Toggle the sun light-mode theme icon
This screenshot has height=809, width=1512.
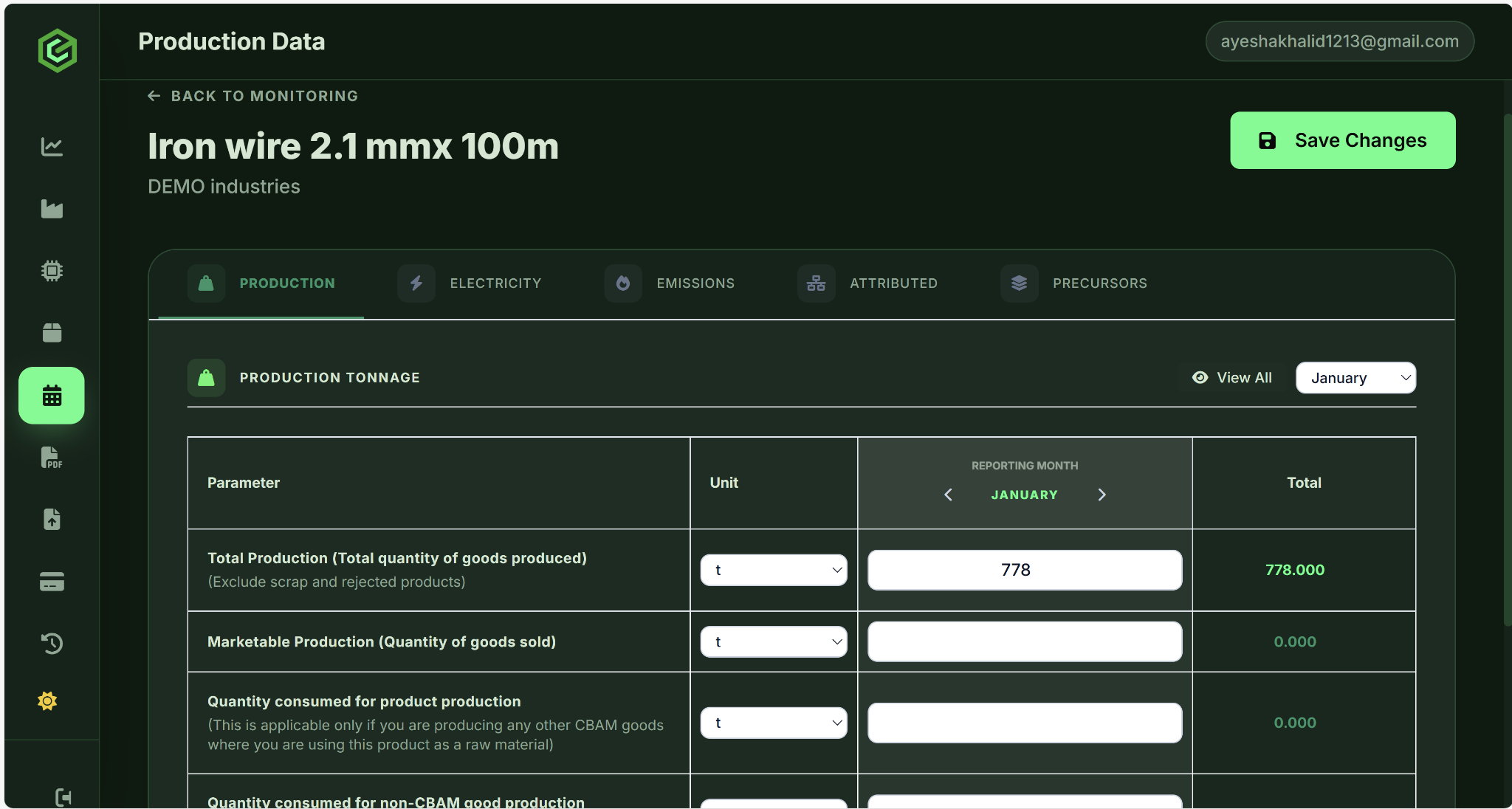click(47, 701)
